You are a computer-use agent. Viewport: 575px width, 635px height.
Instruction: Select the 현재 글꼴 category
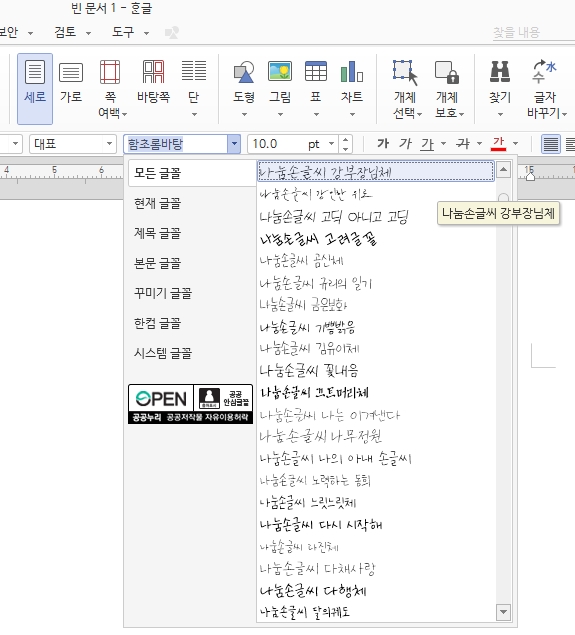click(x=192, y=203)
